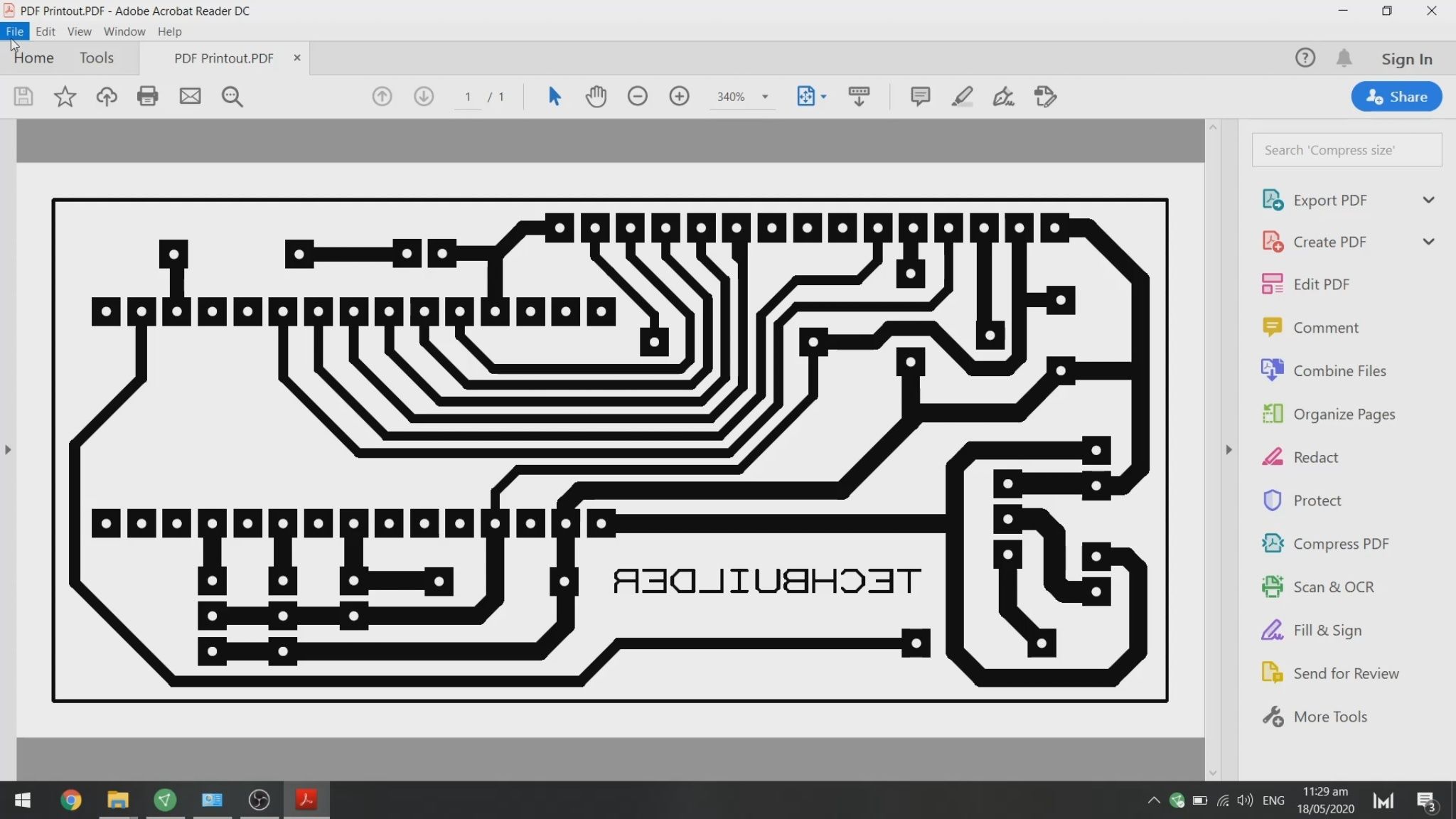Select the Highlight text tool
The height and width of the screenshot is (819, 1456).
click(961, 96)
